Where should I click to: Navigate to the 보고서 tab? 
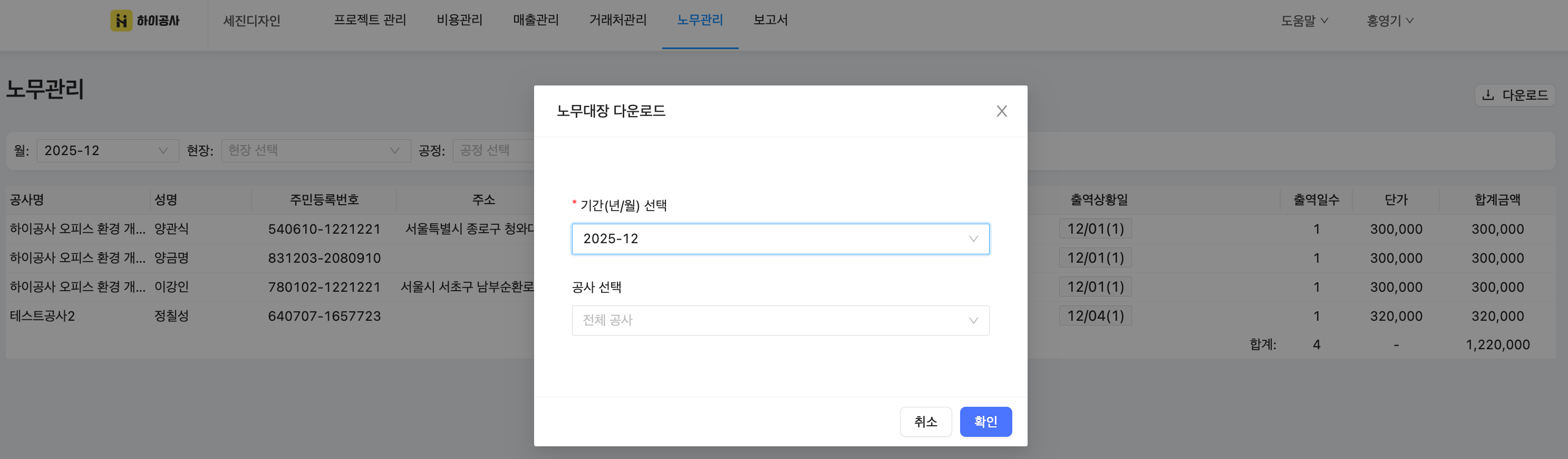(x=770, y=20)
